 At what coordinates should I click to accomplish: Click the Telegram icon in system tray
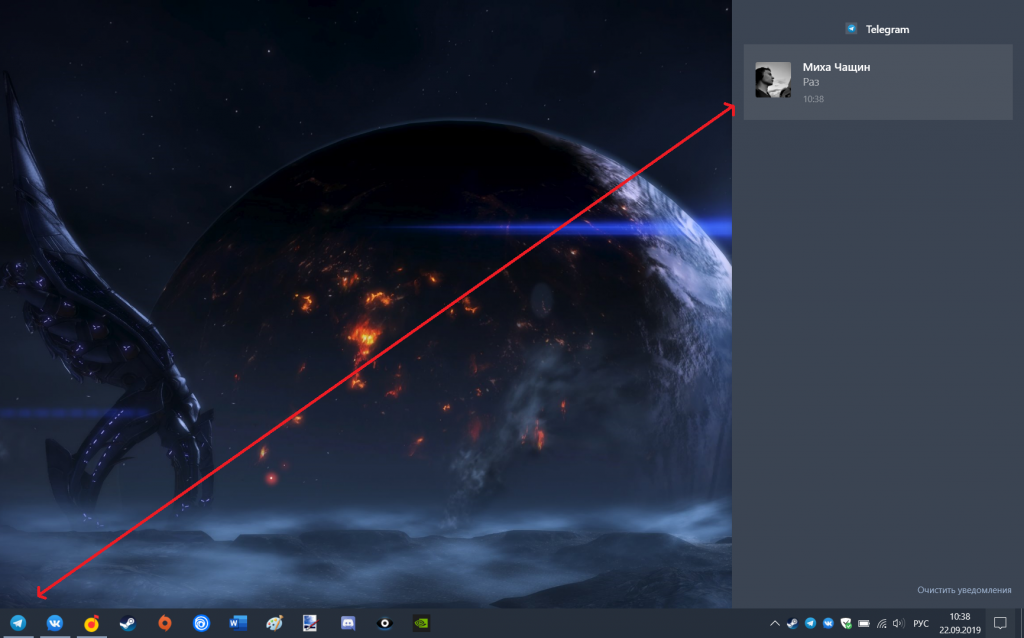click(810, 624)
